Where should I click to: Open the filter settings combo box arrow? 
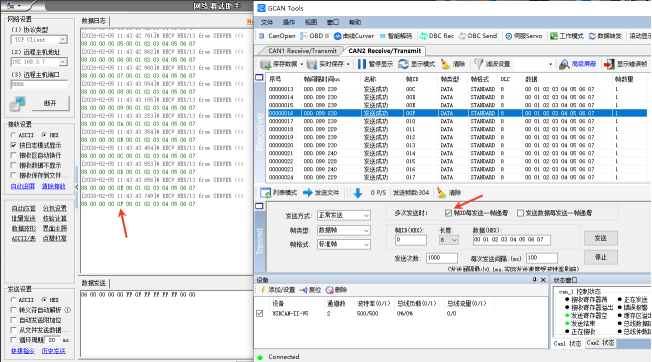point(551,64)
